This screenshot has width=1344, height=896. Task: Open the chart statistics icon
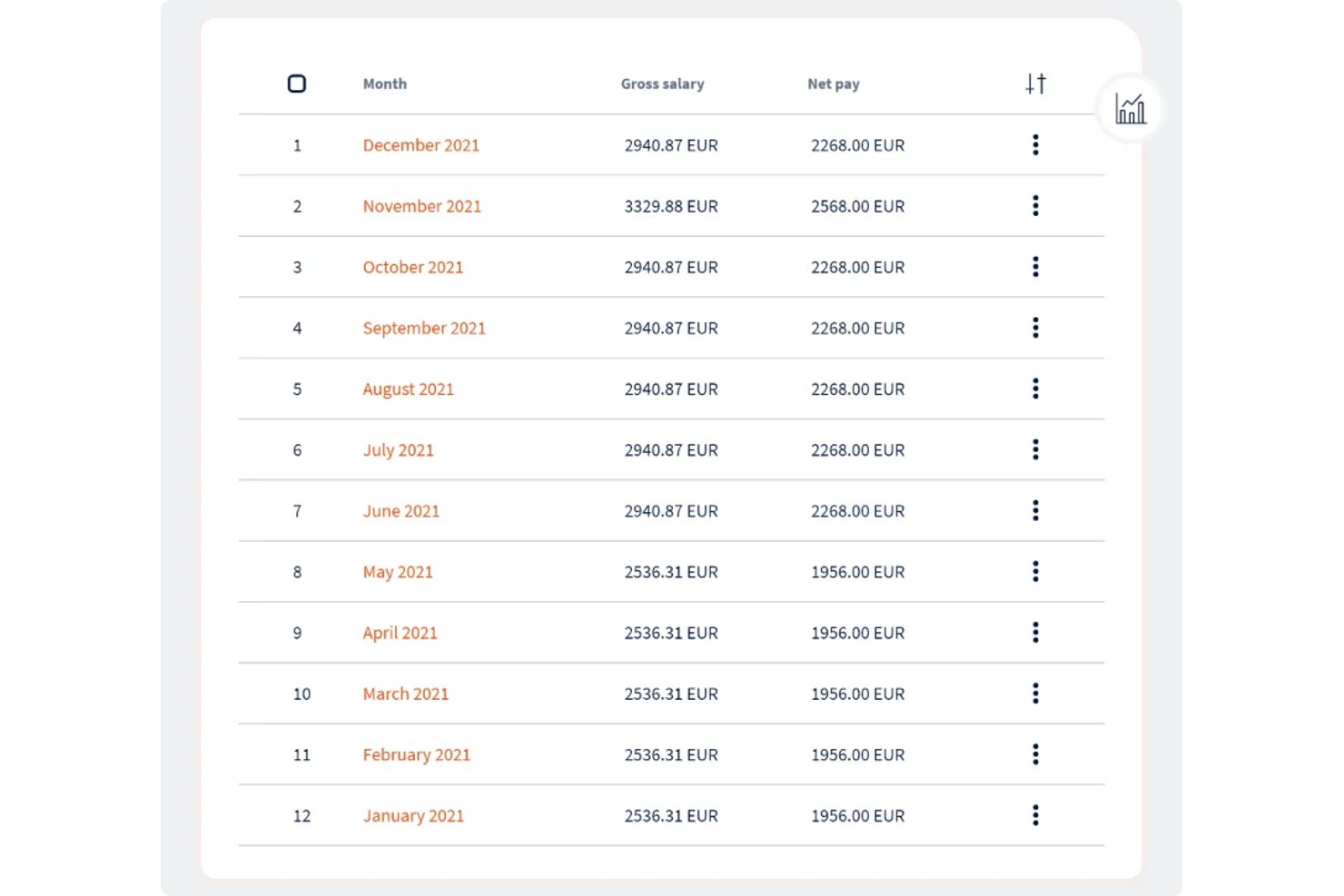[x=1131, y=109]
